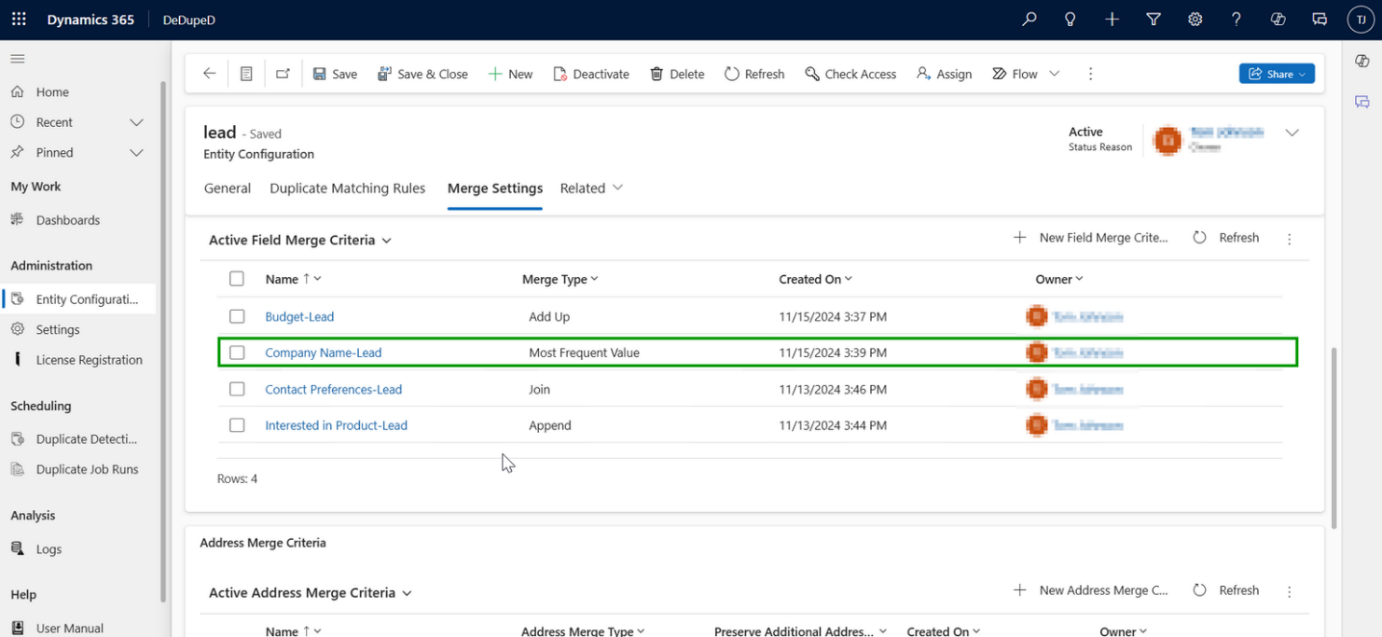Click the help question mark icon
Screen dimensions: 1382x637
[x=1236, y=19]
